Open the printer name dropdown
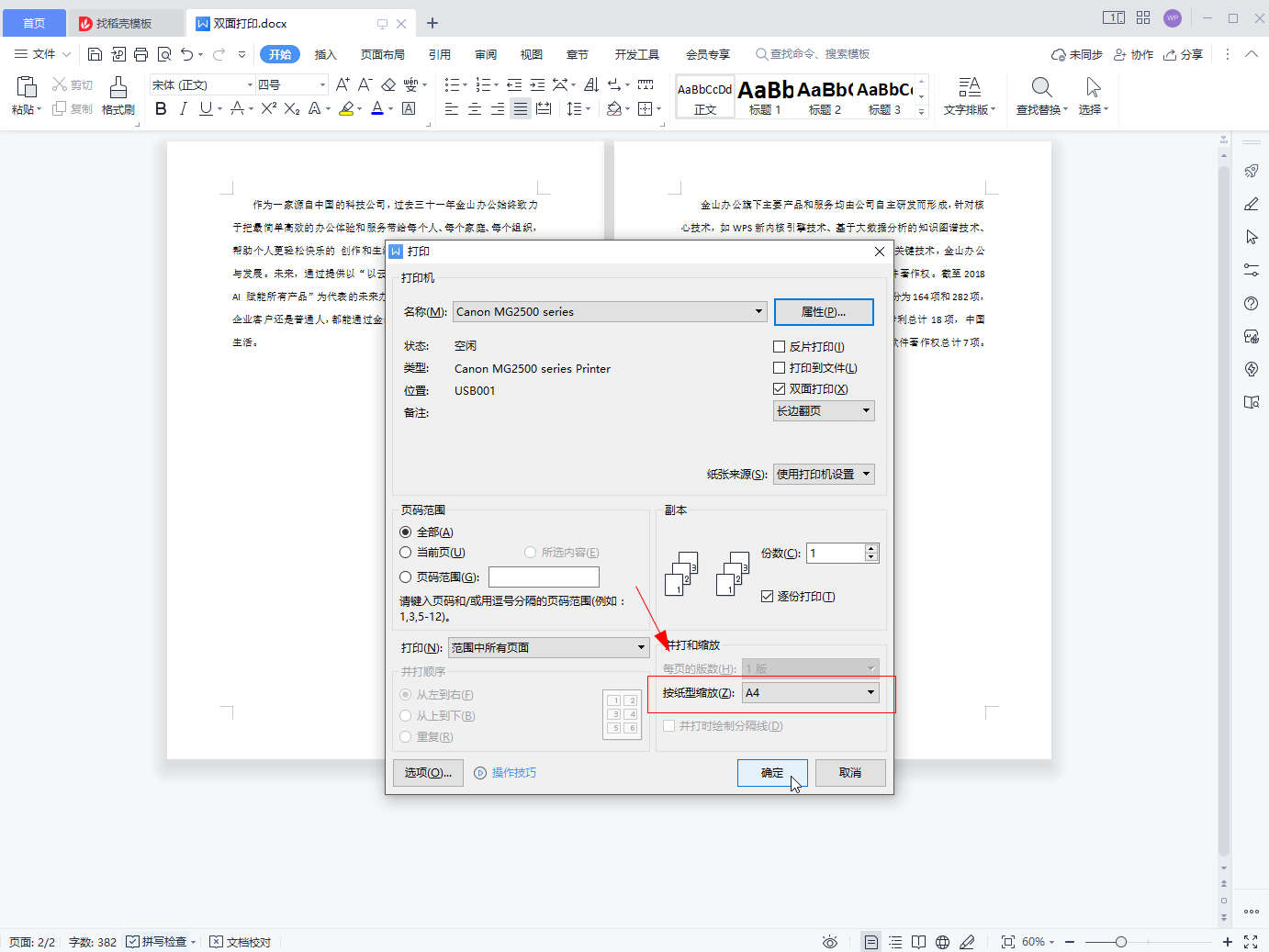The width and height of the screenshot is (1269, 952). coord(610,311)
